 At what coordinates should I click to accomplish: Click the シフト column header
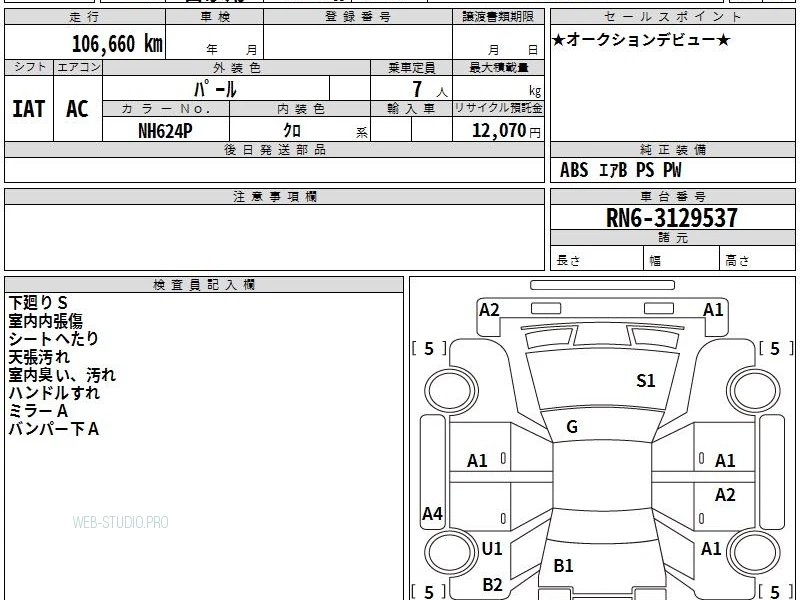(29, 67)
